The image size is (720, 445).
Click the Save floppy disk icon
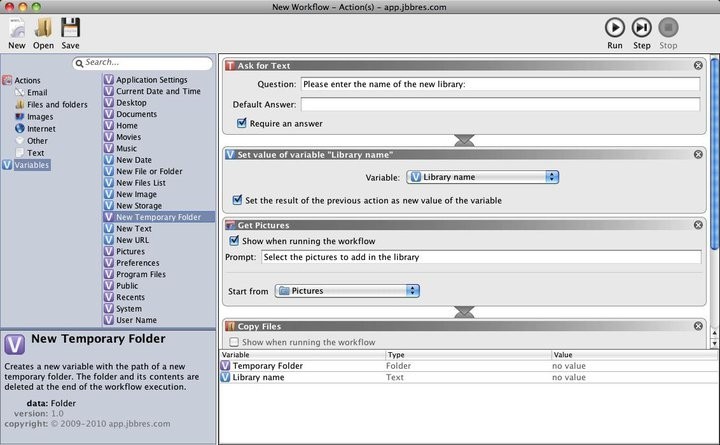coord(70,28)
